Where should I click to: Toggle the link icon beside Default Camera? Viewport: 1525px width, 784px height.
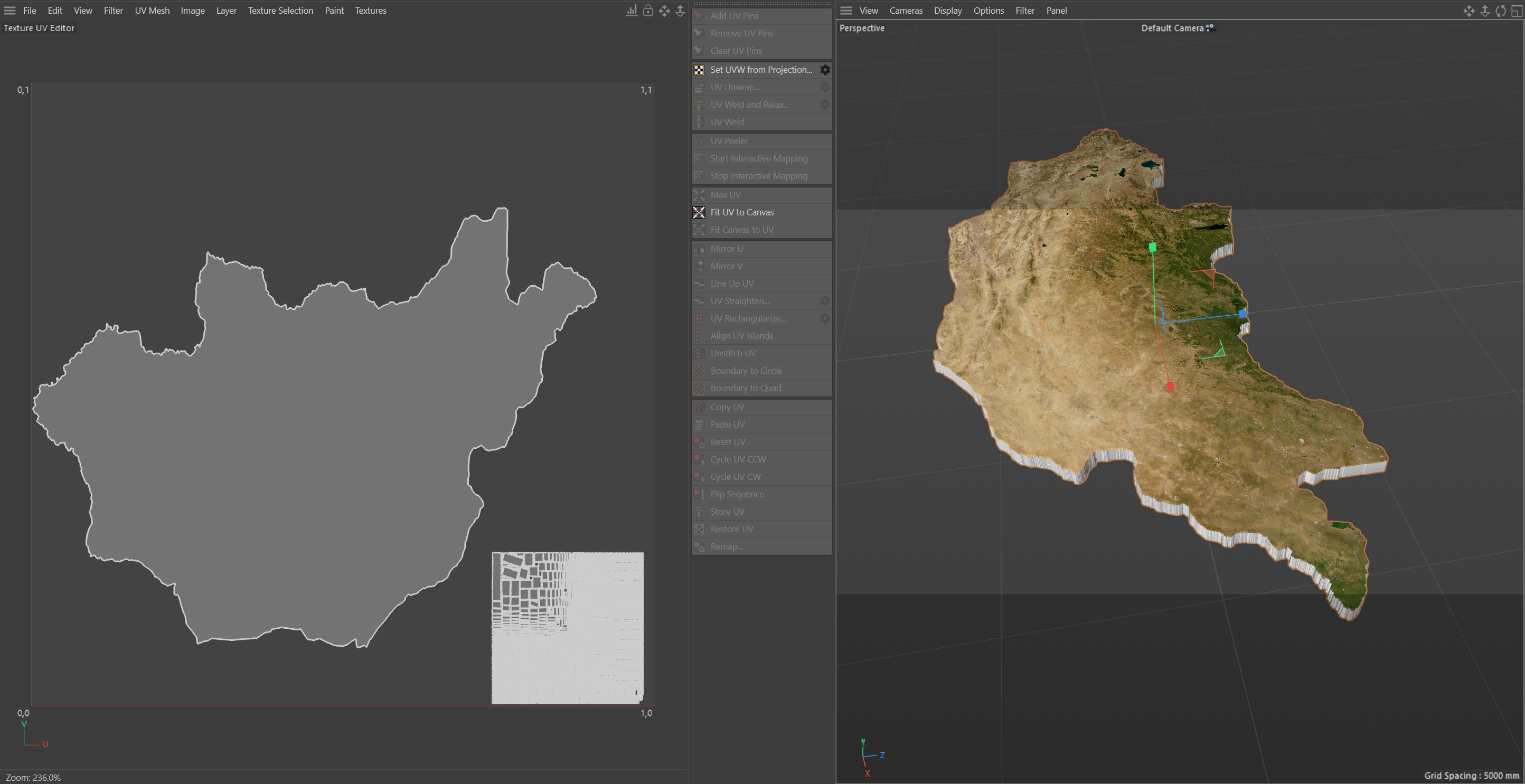[1210, 27]
